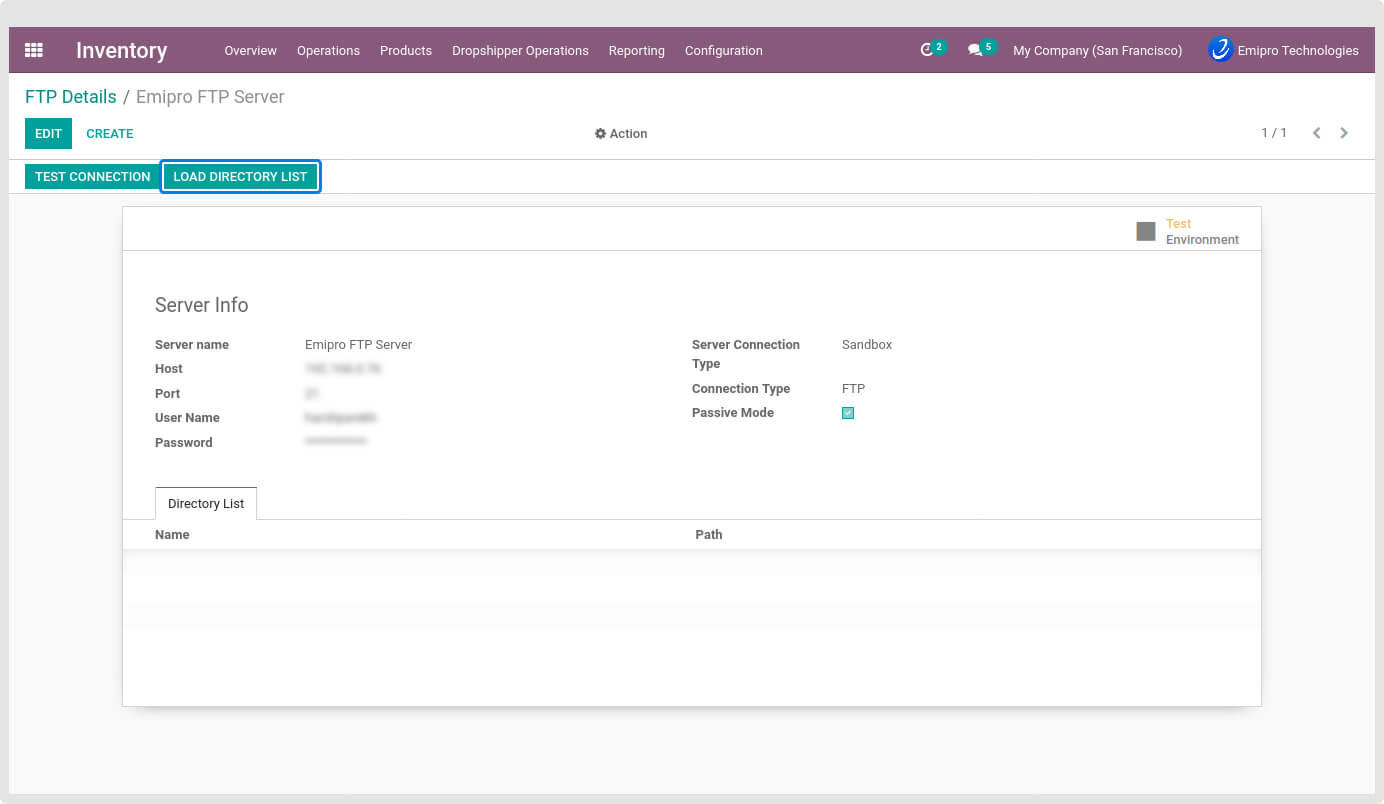Go to previous record arrow
The image size is (1384, 804).
click(x=1316, y=133)
